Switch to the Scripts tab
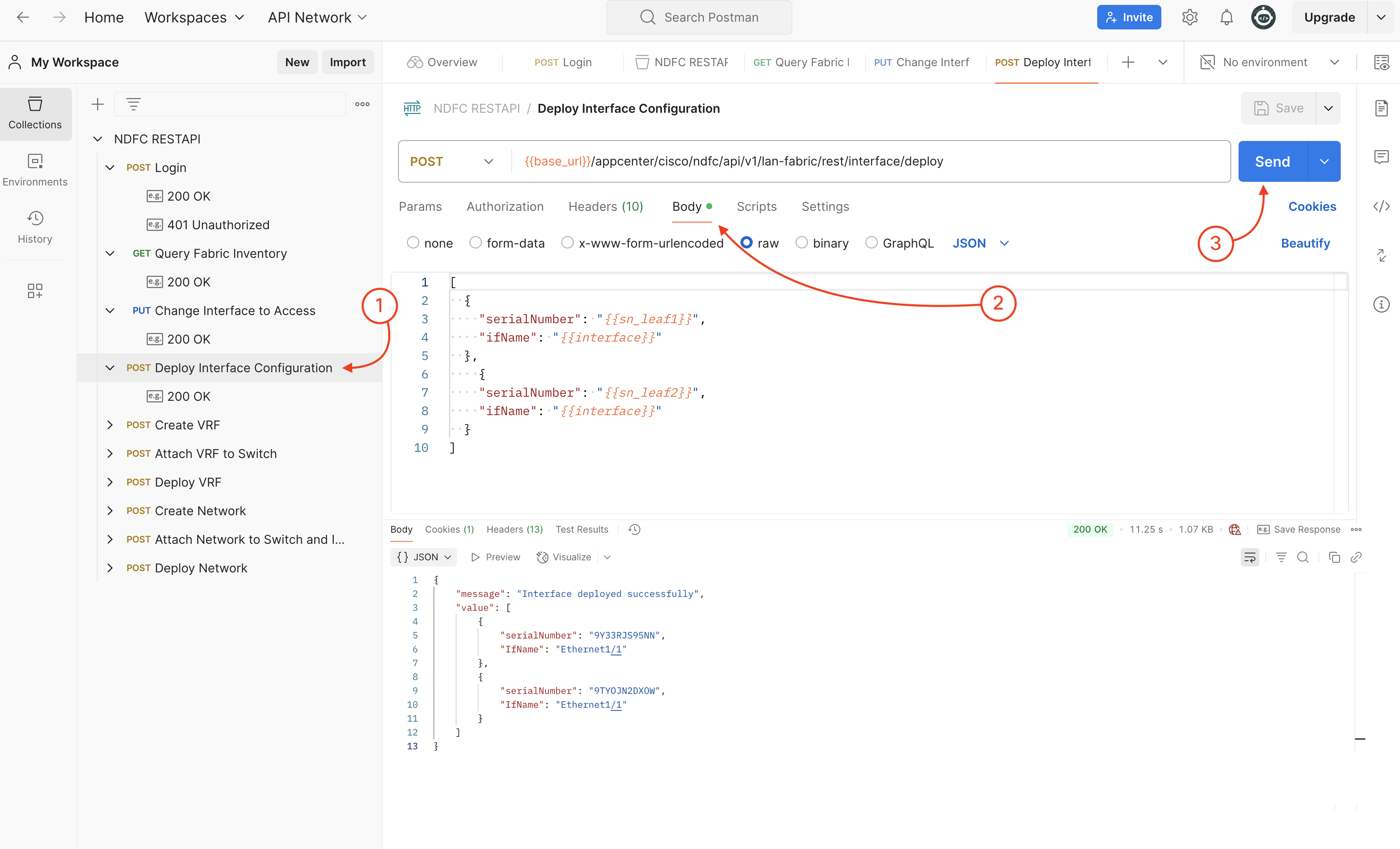The height and width of the screenshot is (849, 1400). 756,207
